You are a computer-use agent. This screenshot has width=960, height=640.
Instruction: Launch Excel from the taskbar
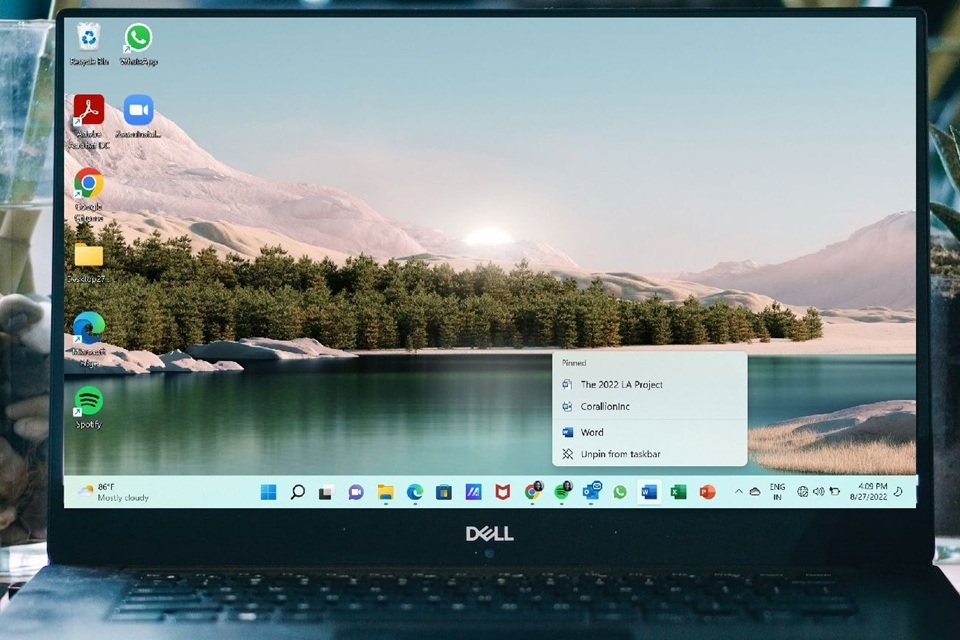point(678,492)
